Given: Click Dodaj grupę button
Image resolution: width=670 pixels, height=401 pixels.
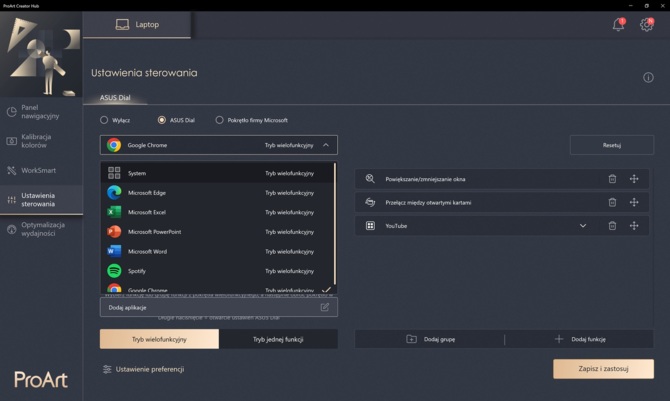Looking at the screenshot, I should point(430,339).
